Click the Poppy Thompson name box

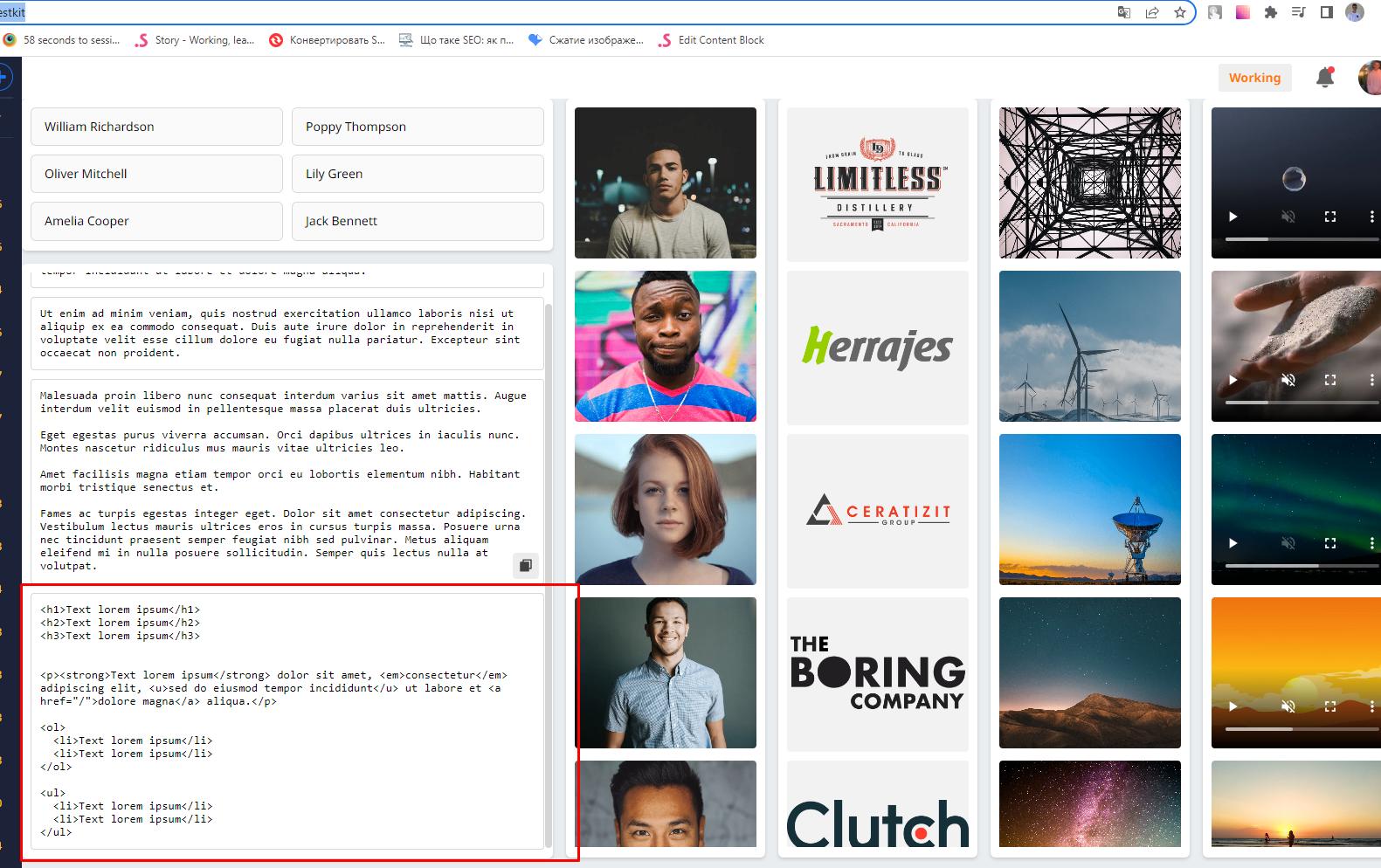pyautogui.click(x=418, y=127)
